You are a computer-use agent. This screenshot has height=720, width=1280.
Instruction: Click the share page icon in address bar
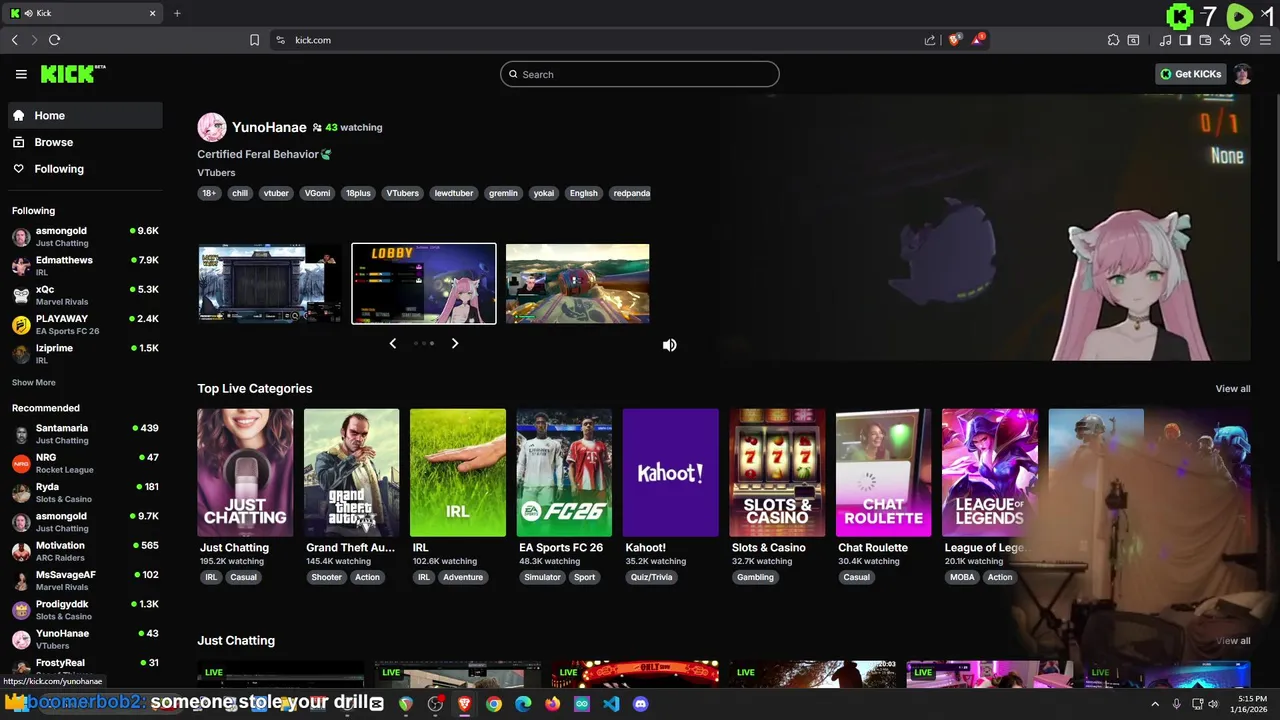tap(930, 40)
